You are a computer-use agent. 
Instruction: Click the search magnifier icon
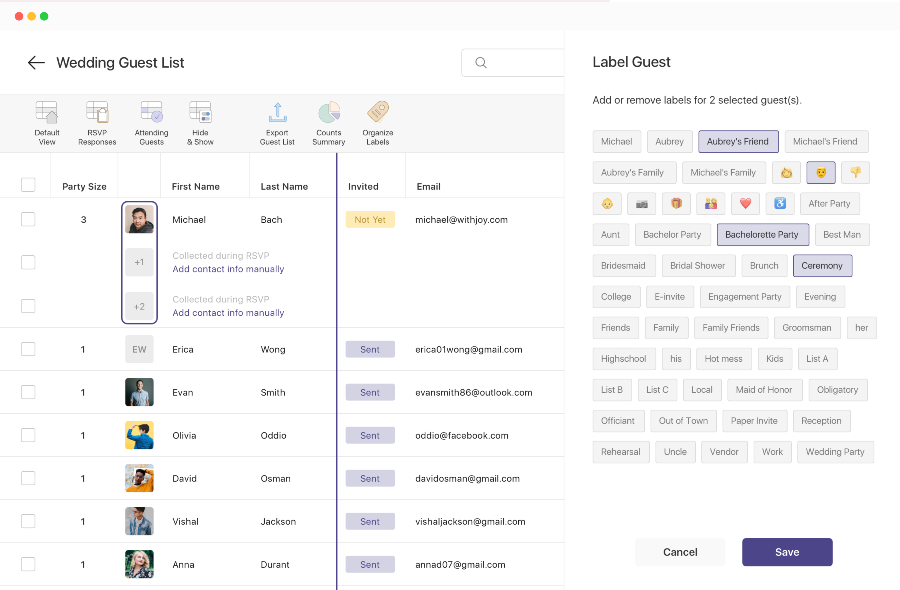481,63
